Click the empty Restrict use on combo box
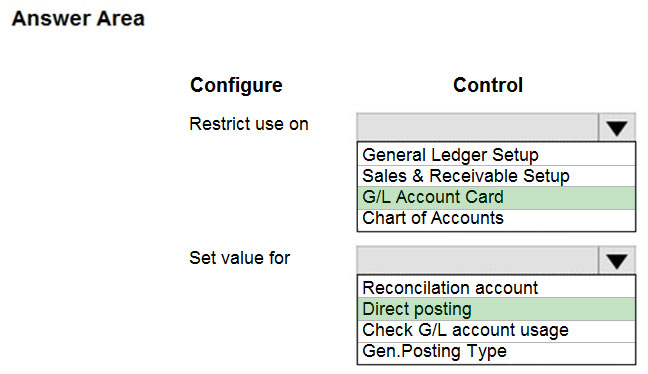Viewport: 648px width, 374px height. pyautogui.click(x=478, y=127)
